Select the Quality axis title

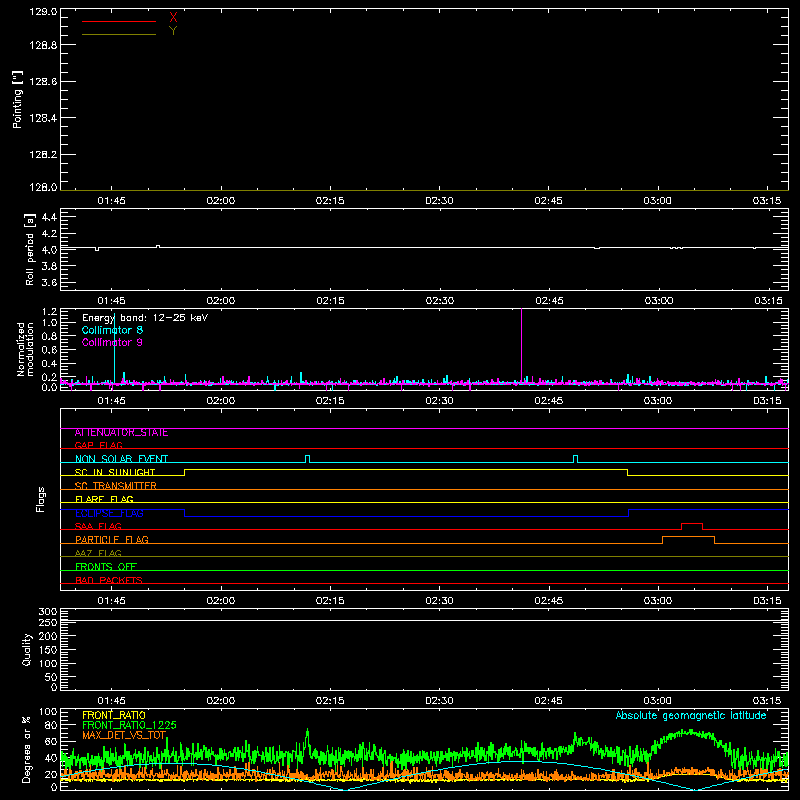[27, 650]
